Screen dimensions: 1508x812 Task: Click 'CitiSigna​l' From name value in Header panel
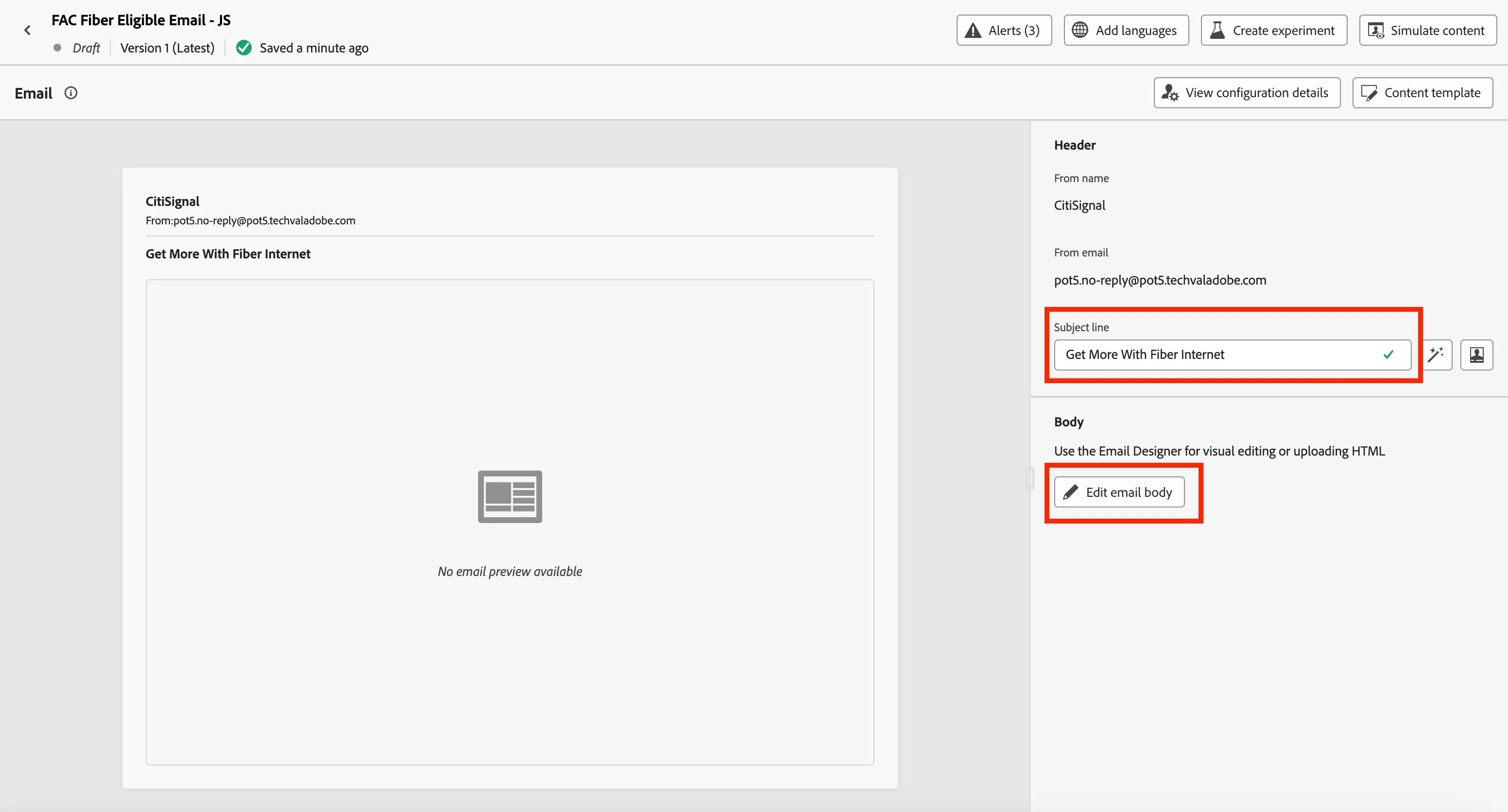point(1080,205)
